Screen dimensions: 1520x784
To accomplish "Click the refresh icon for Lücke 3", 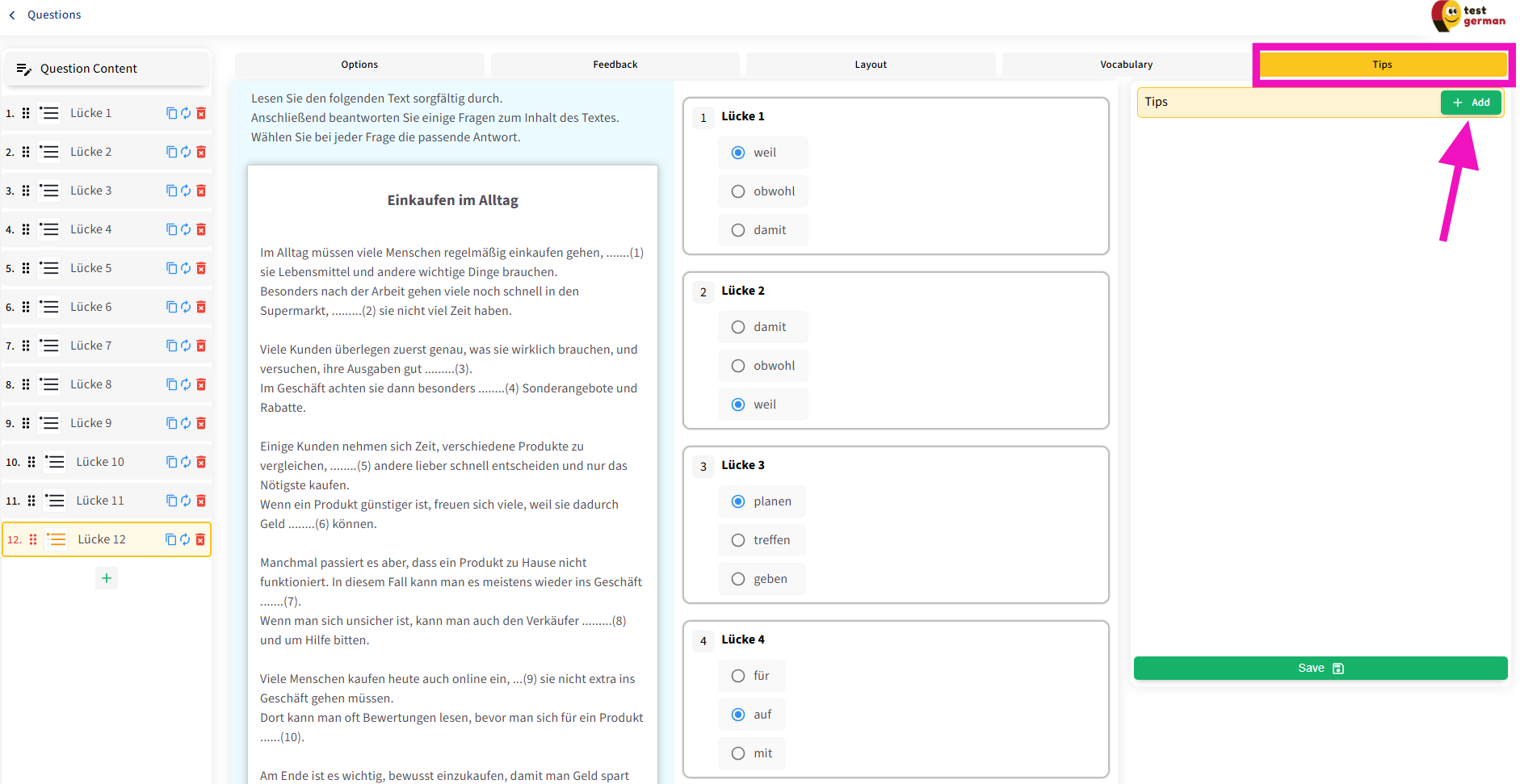I will [x=186, y=191].
